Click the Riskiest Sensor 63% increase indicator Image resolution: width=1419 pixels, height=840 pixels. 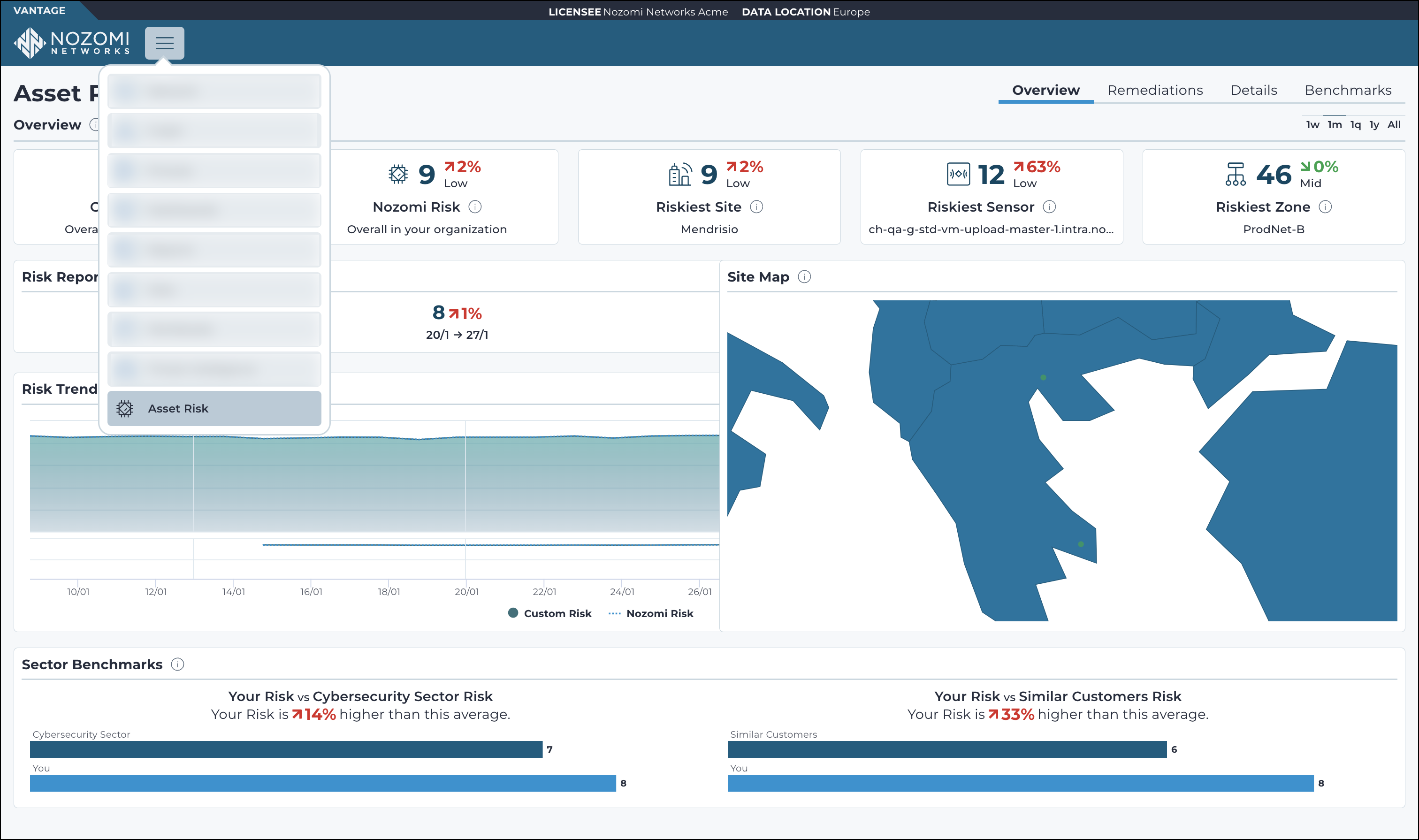[1037, 167]
